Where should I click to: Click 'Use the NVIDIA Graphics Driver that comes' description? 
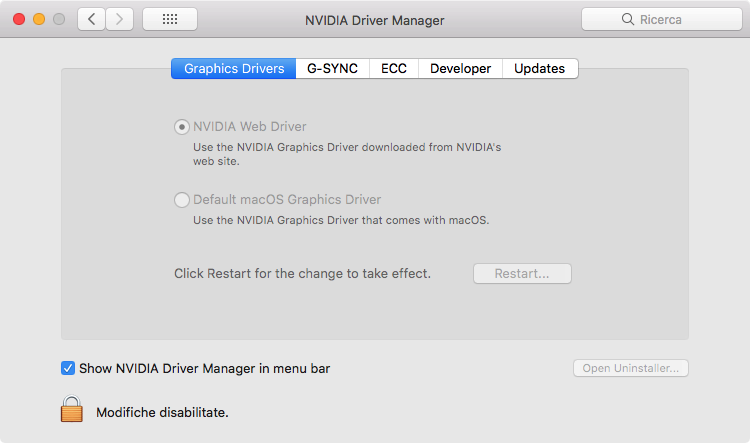click(341, 220)
